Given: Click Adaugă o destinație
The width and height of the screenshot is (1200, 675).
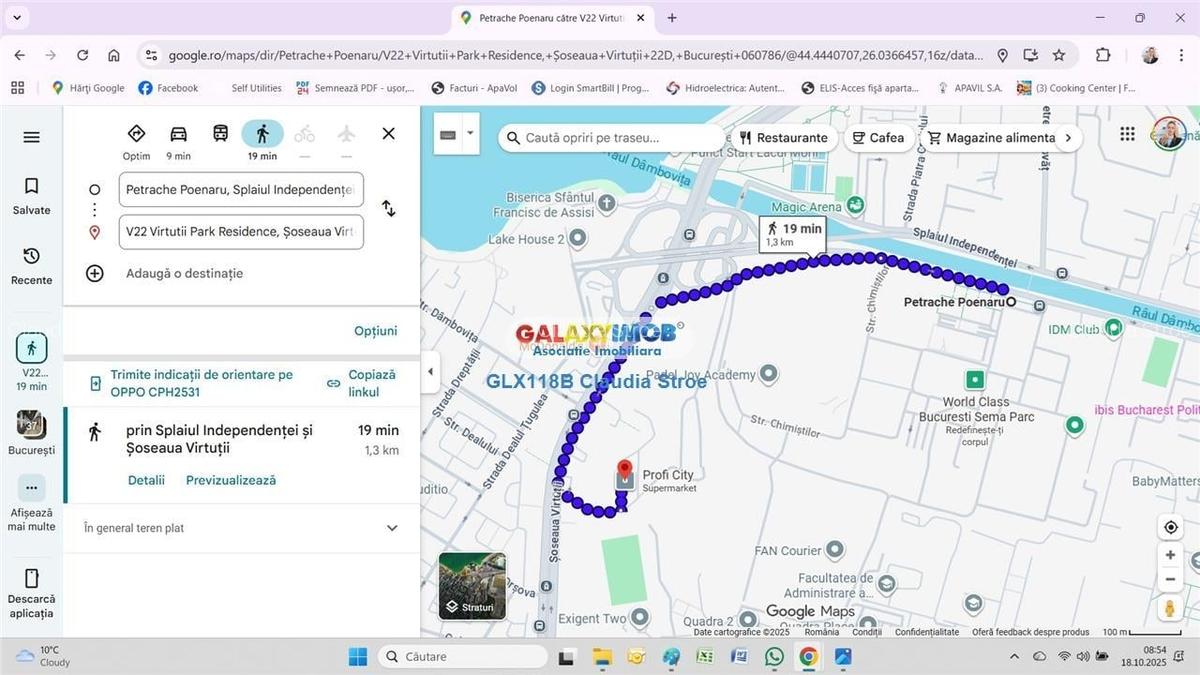Looking at the screenshot, I should click(x=184, y=273).
